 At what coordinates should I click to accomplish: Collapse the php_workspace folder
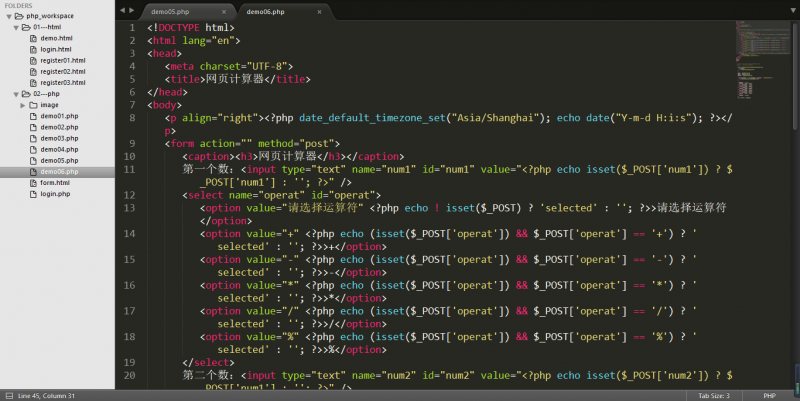pos(7,16)
